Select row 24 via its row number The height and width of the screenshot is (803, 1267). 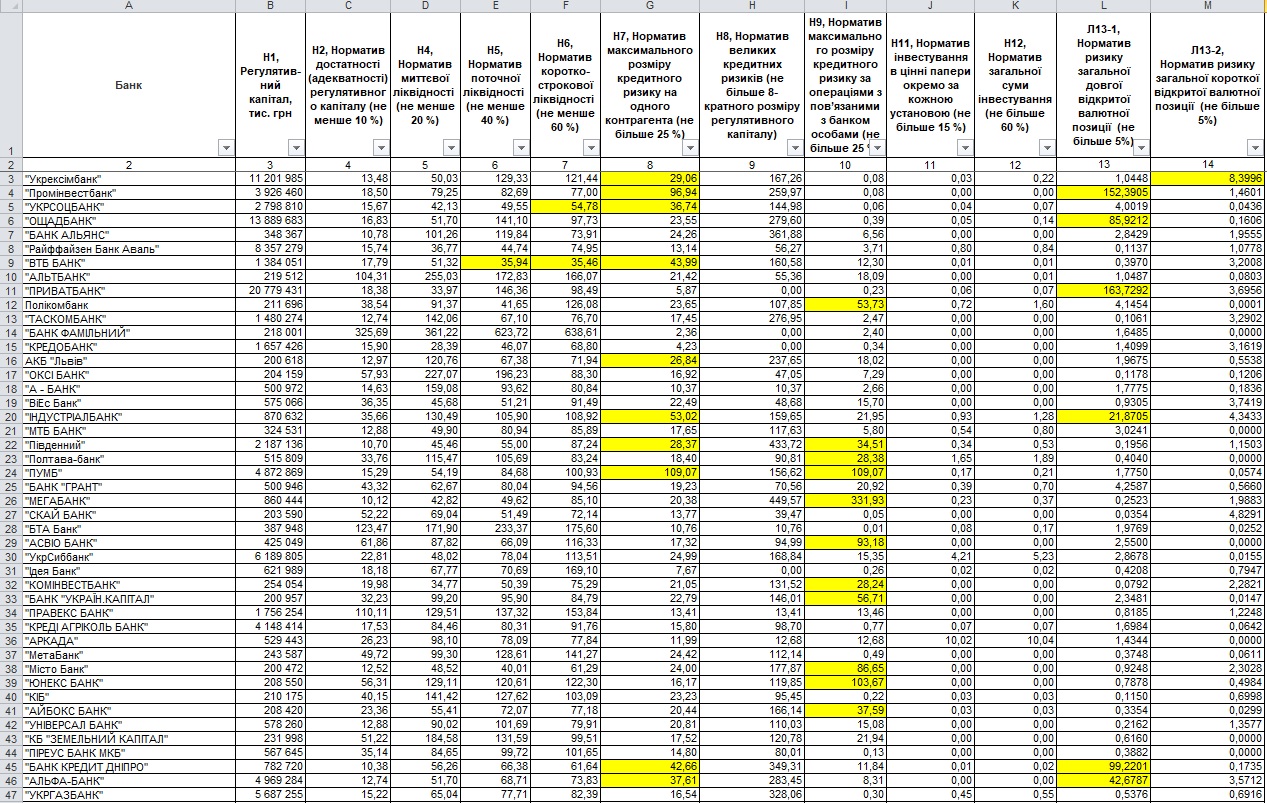[10, 472]
